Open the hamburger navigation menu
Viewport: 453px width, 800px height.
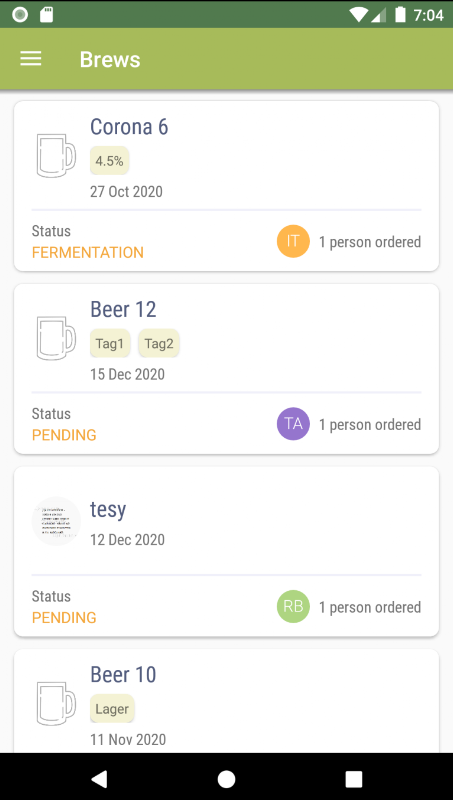pos(31,59)
